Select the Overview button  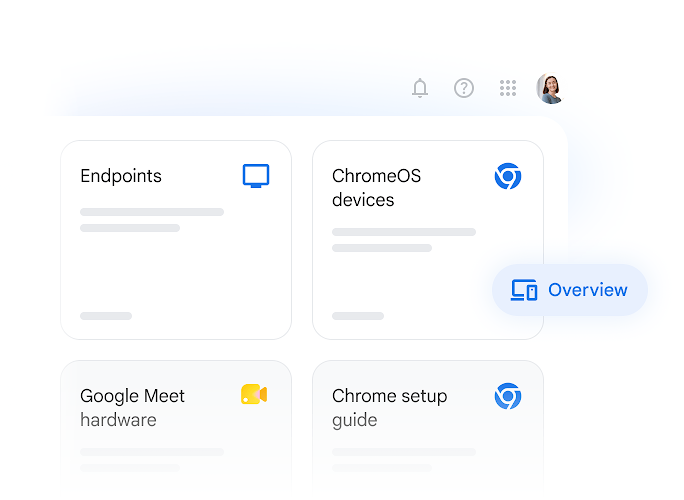point(570,290)
